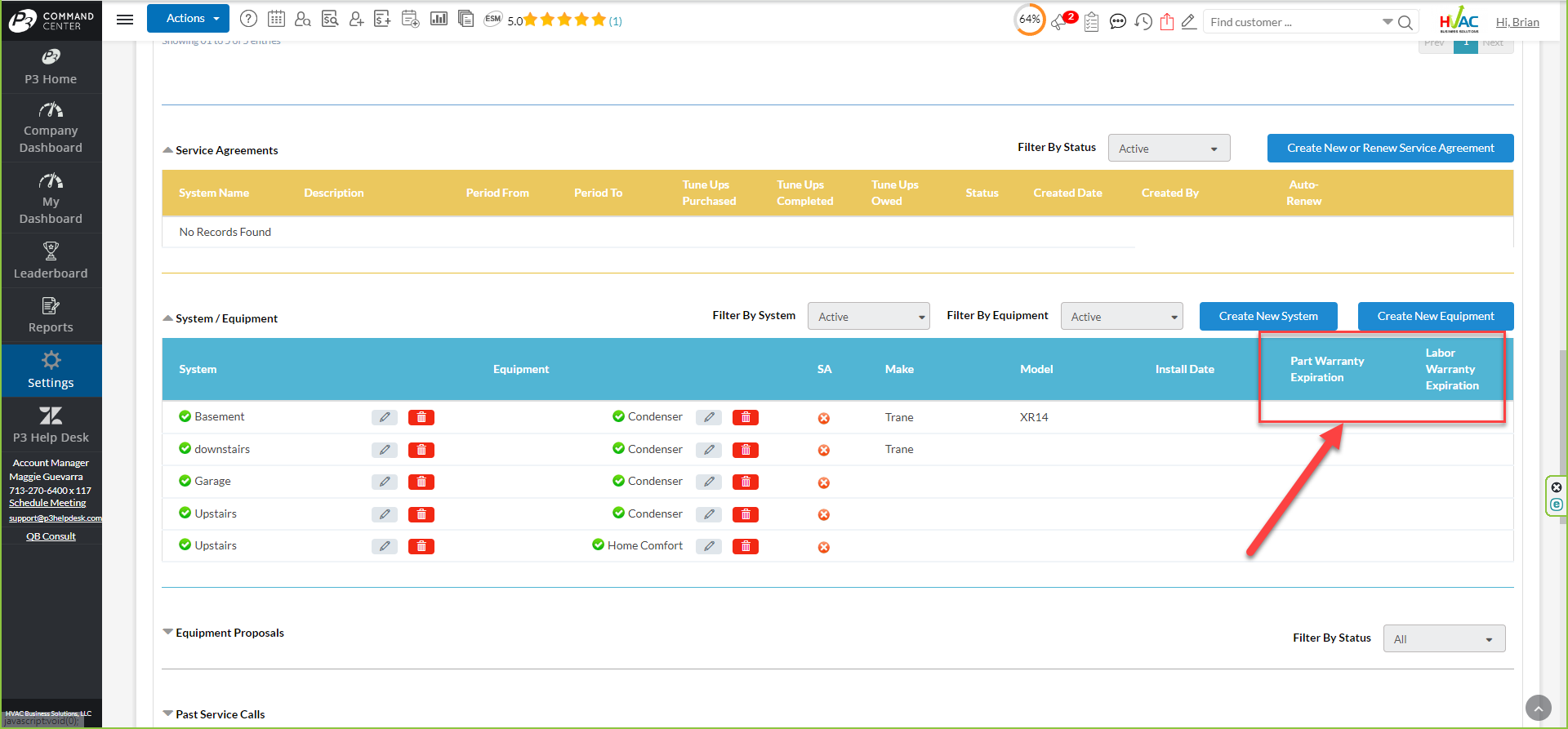Toggle SA red X for Home Comfort row
Image resolution: width=1568 pixels, height=729 pixels.
click(x=824, y=547)
